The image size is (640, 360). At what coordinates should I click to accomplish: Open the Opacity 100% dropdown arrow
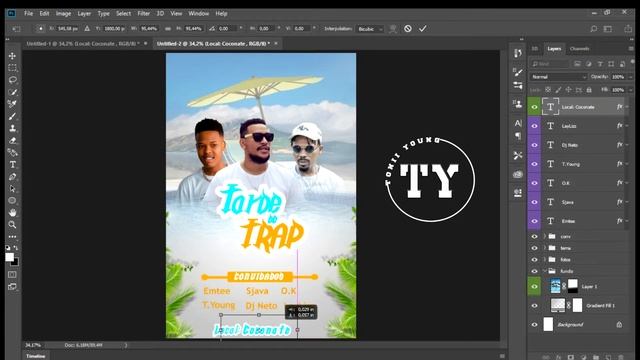click(x=630, y=77)
